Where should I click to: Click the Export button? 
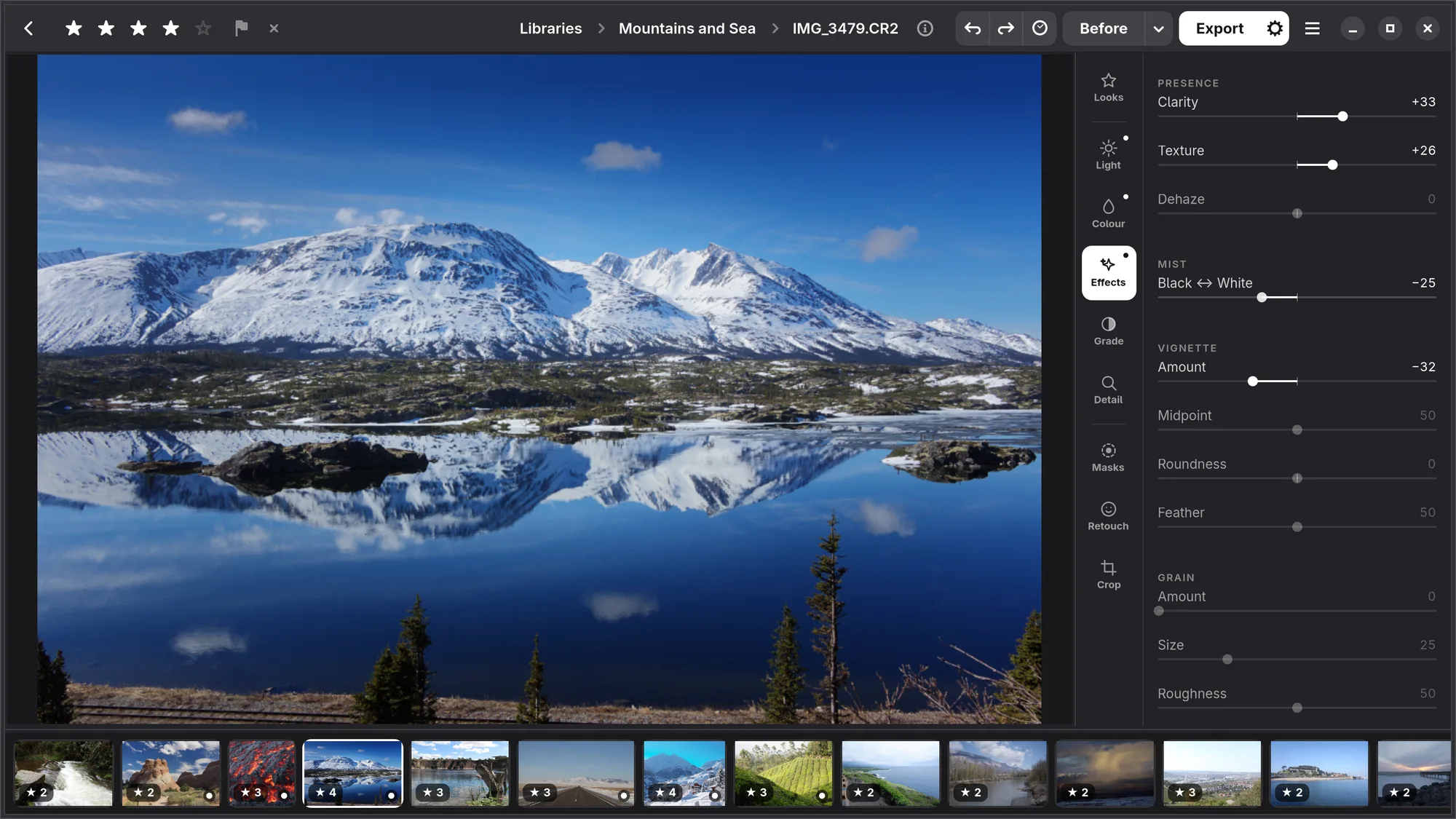click(x=1219, y=28)
